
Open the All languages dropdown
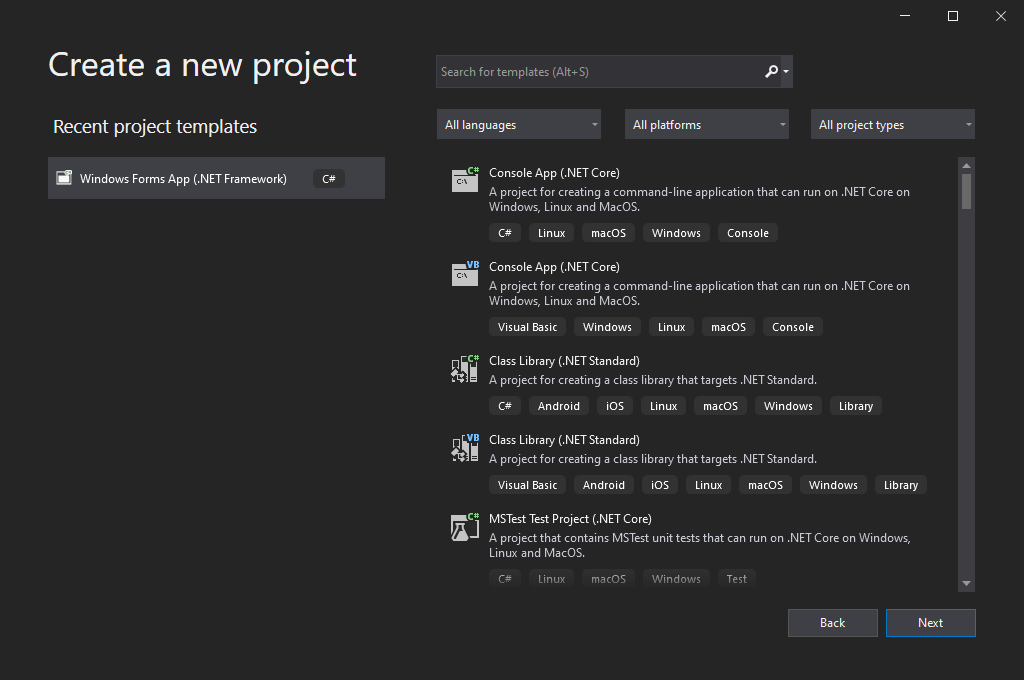519,125
